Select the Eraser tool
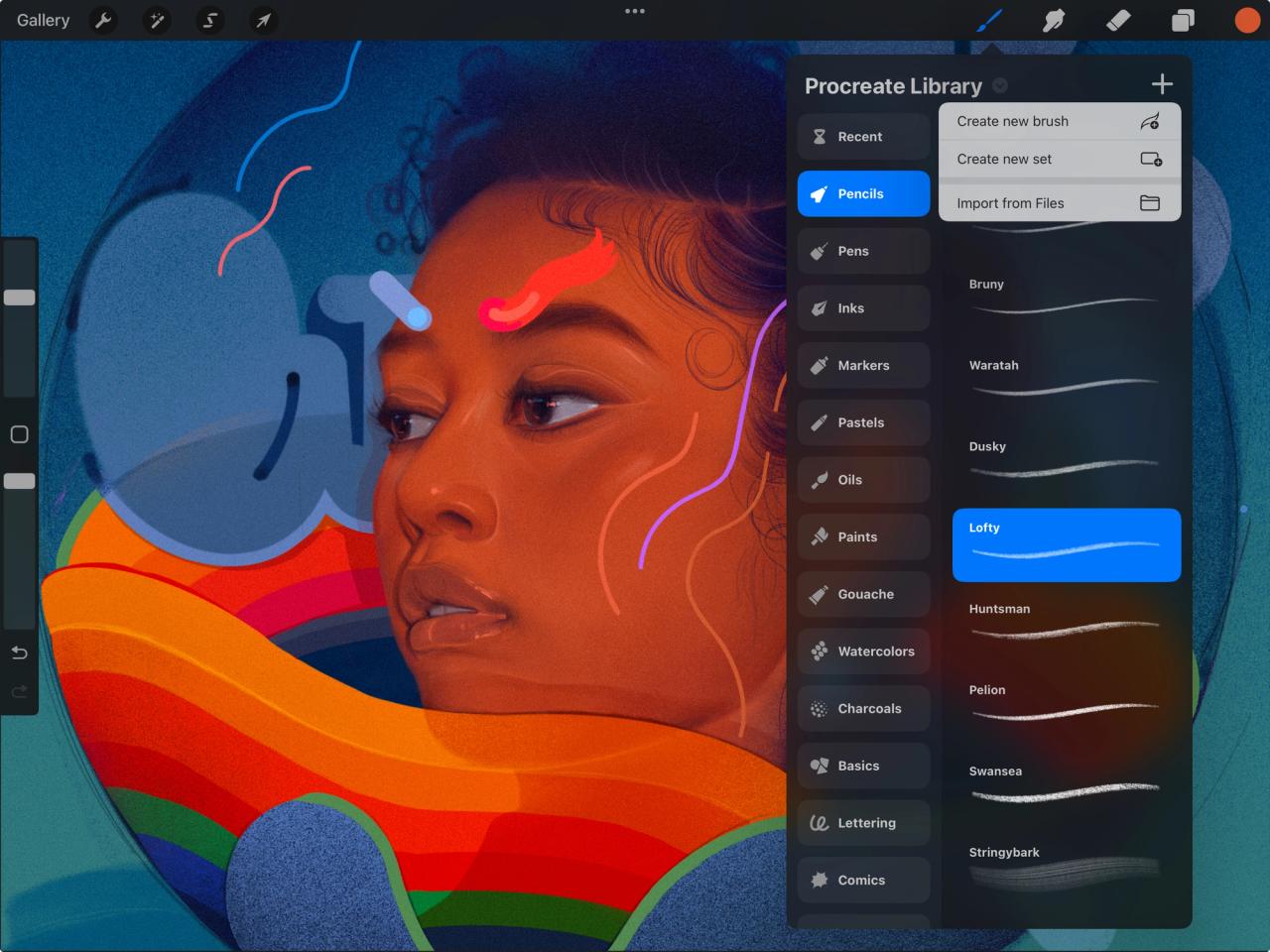The width and height of the screenshot is (1270, 952). click(1118, 20)
